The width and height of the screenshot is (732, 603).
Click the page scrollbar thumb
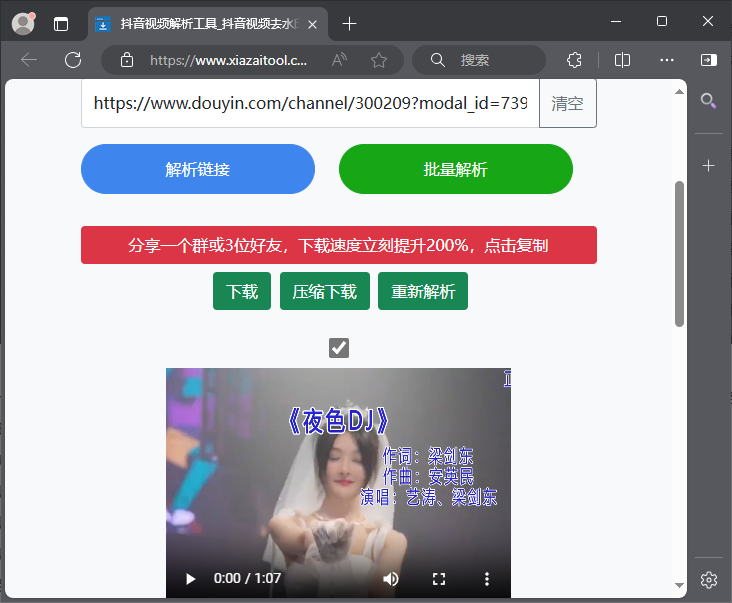679,254
